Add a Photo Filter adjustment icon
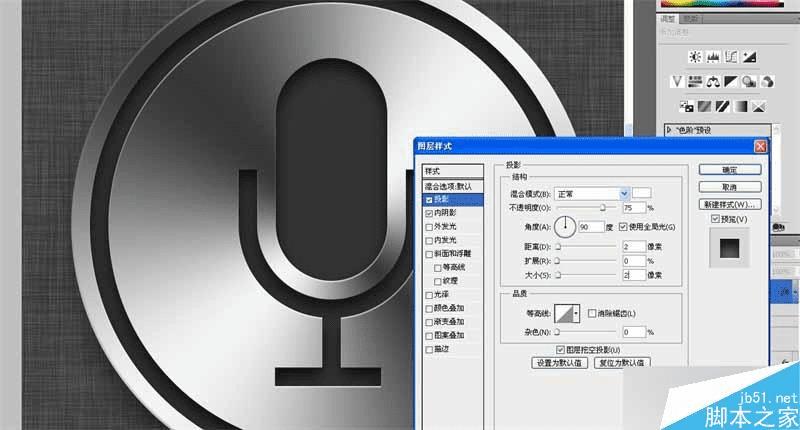Image resolution: width=800 pixels, height=430 pixels. [x=749, y=82]
